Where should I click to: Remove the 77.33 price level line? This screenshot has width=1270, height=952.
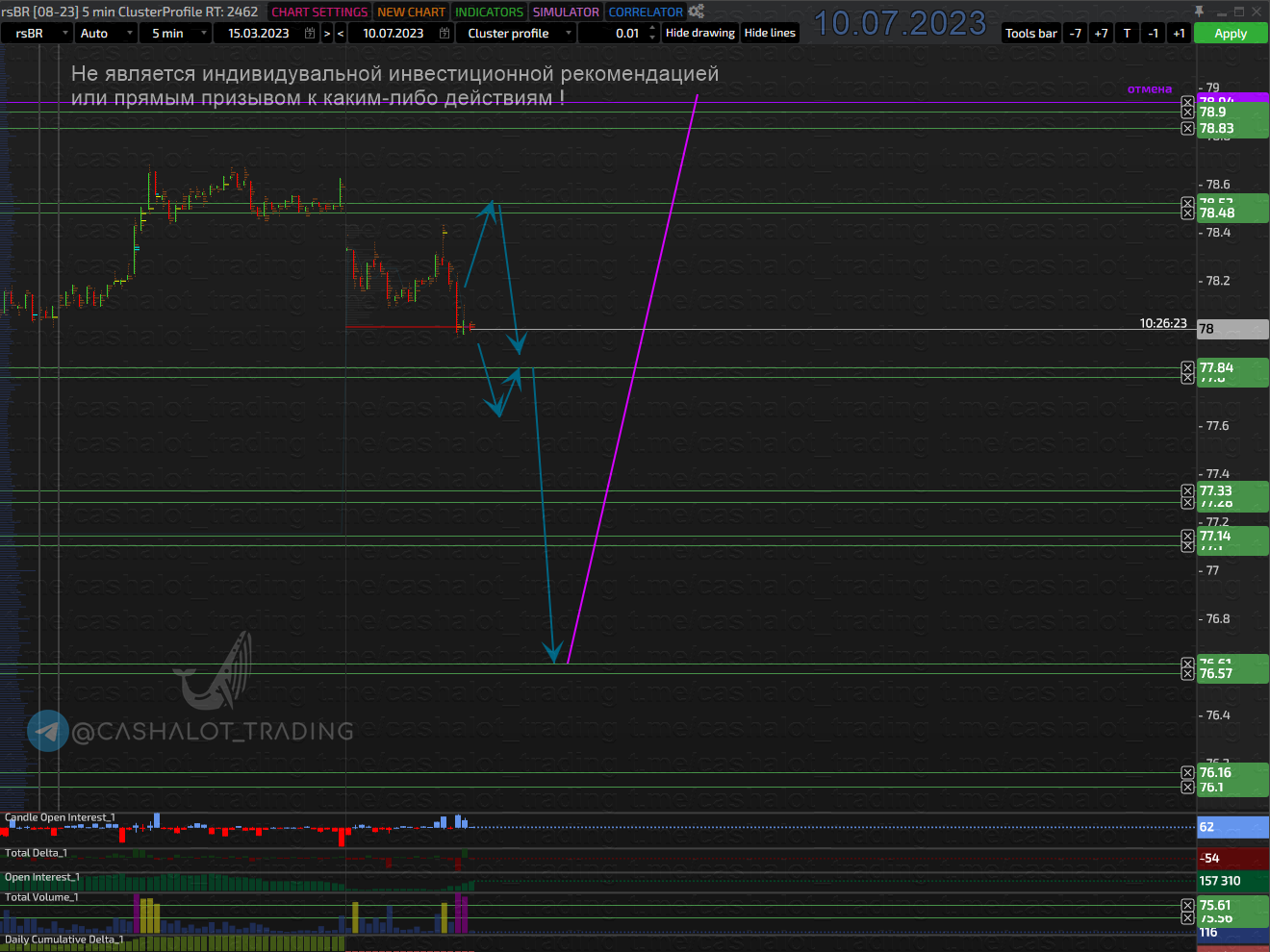pyautogui.click(x=1188, y=491)
